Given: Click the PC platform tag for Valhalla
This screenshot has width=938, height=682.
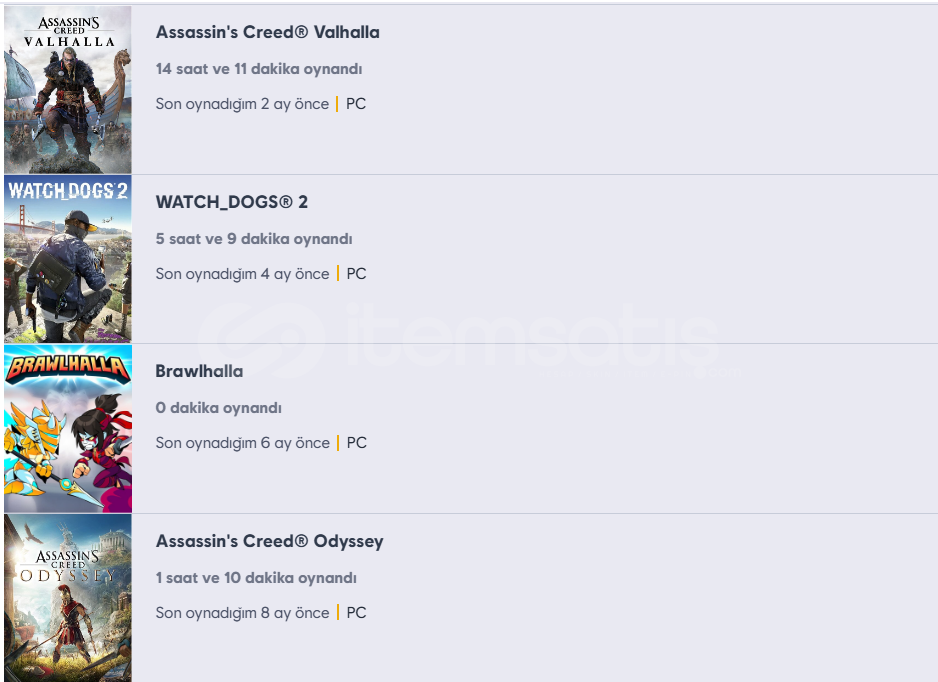Looking at the screenshot, I should (x=356, y=104).
